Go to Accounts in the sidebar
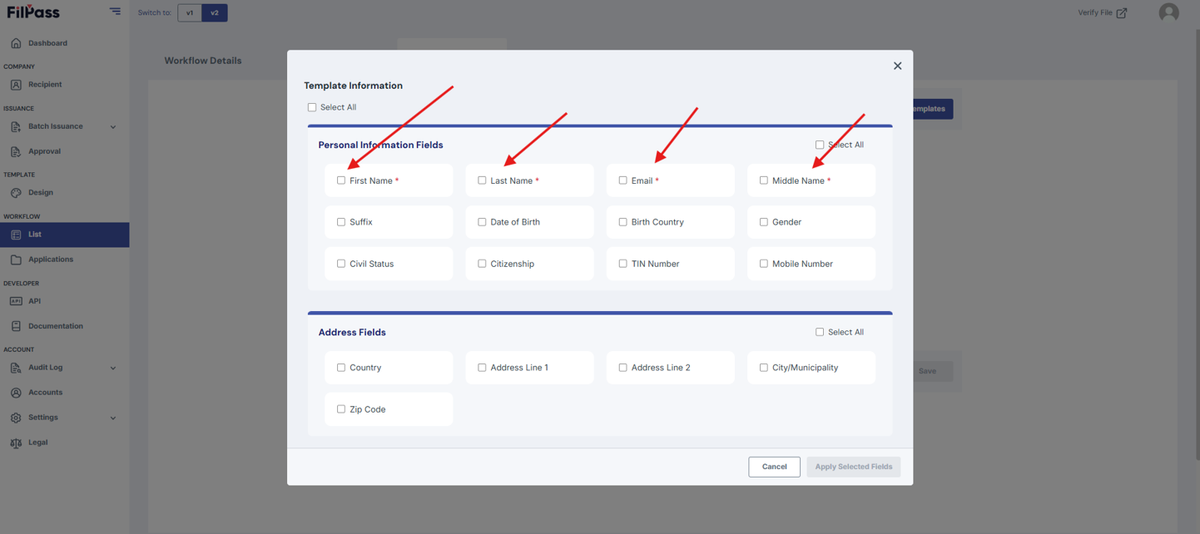 (x=45, y=392)
